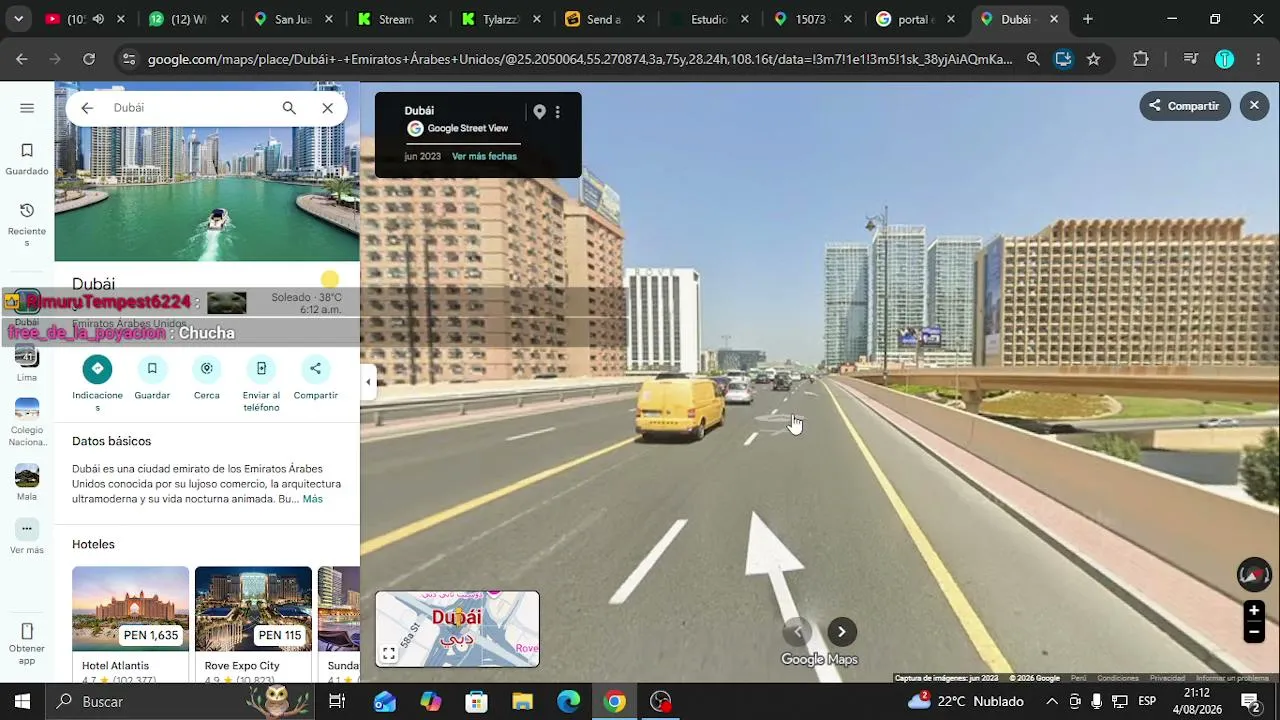1280x720 pixels.
Task: Click the Compartir button in Street View
Action: (x=1185, y=106)
